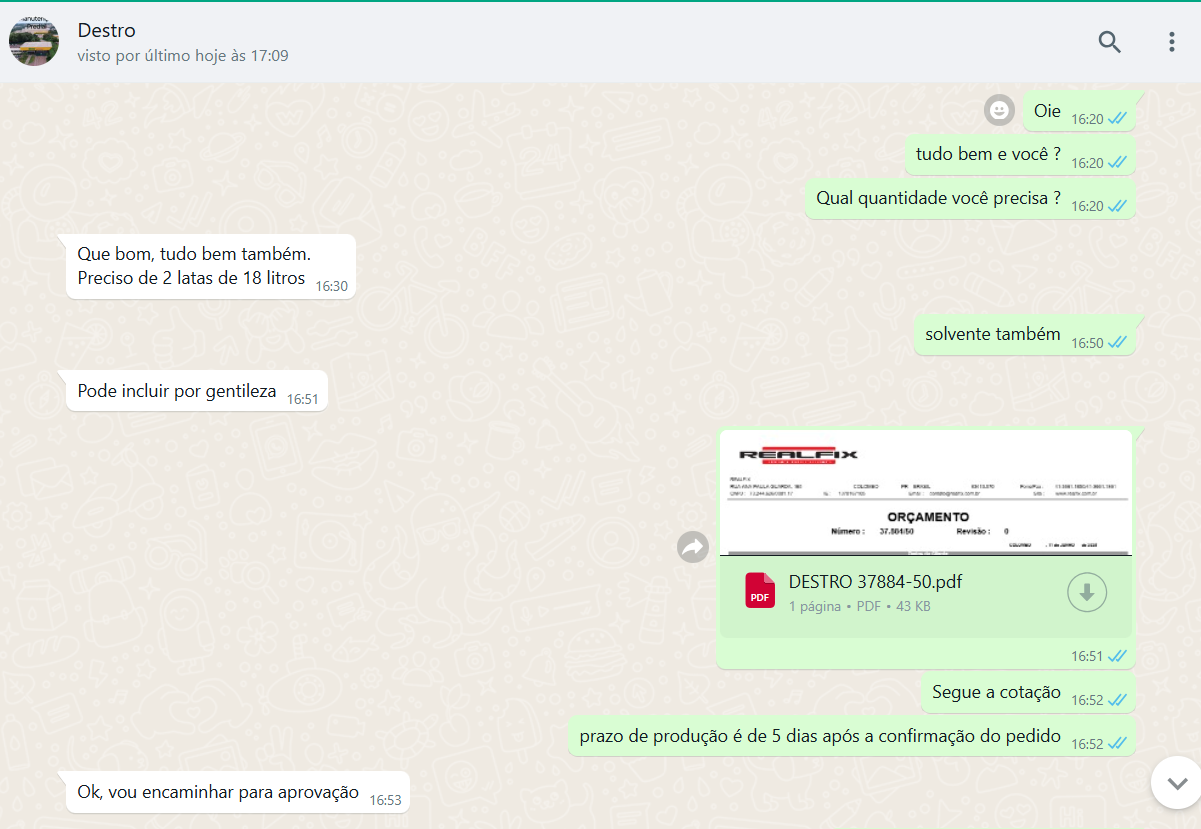Select the 'Pode incluir por gentileza' message
The height and width of the screenshot is (829, 1201).
177,391
